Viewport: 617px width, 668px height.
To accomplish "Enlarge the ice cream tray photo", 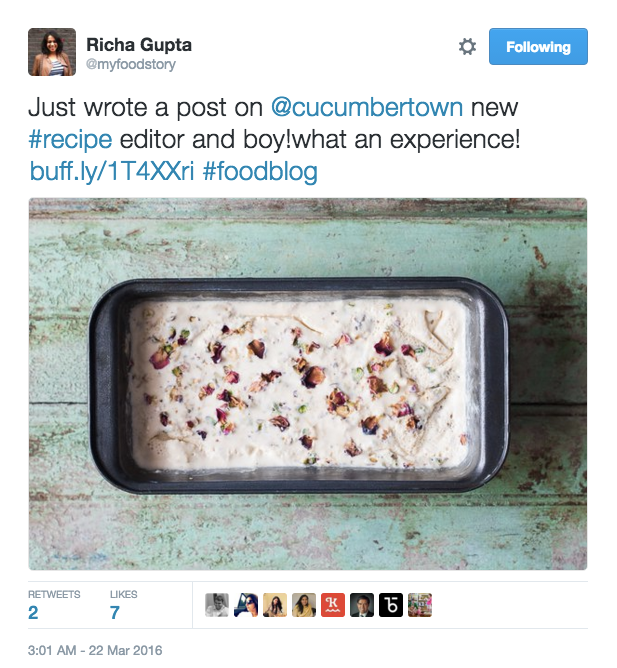I will tap(308, 384).
